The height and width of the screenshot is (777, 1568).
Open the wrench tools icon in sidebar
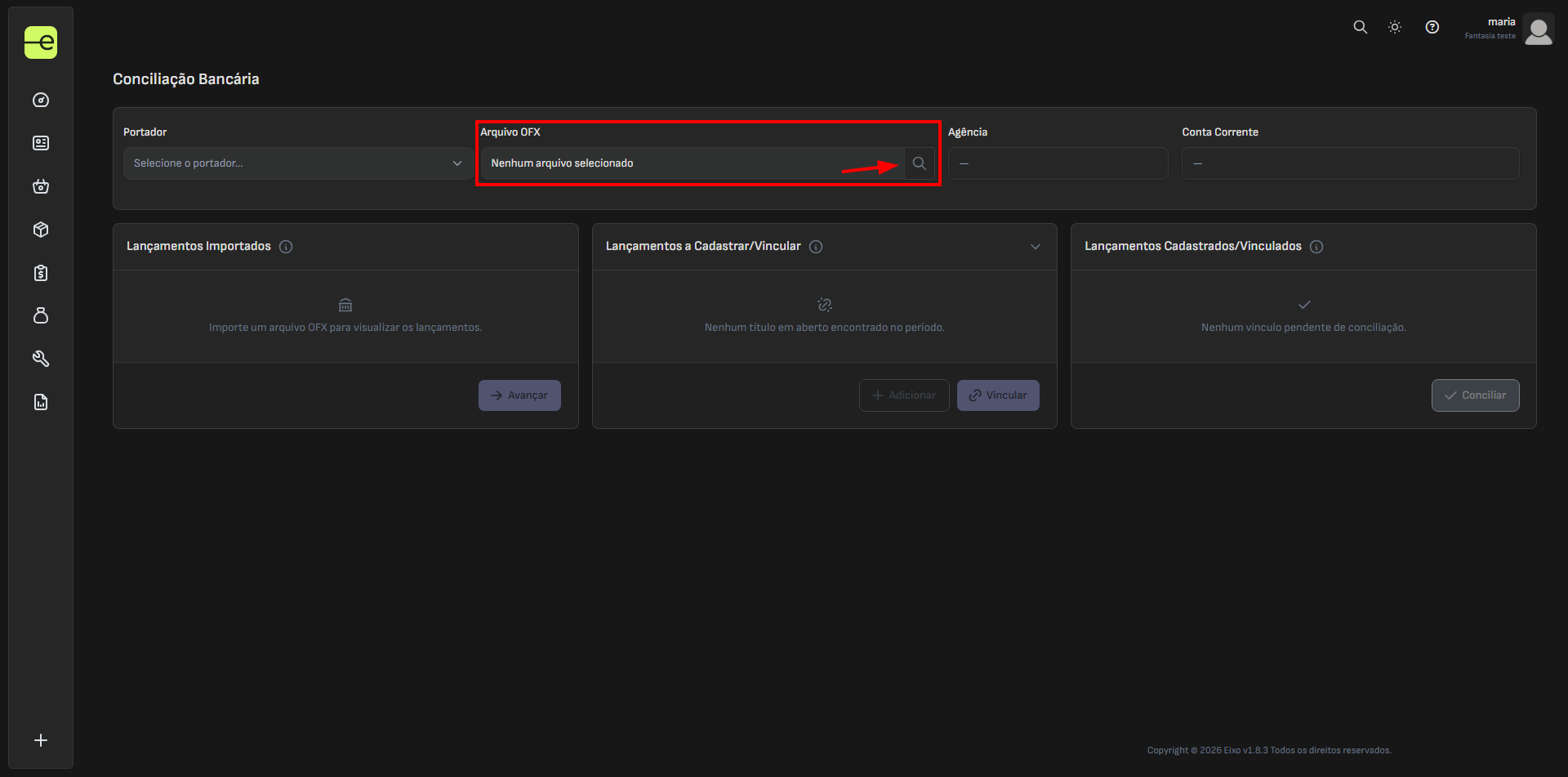click(x=41, y=359)
